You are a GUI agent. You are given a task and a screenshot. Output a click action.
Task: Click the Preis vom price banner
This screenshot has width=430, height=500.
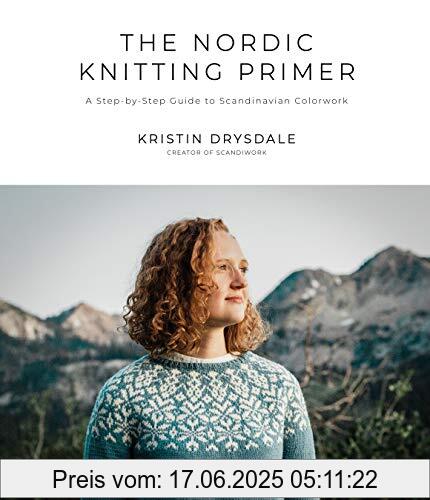215,479
